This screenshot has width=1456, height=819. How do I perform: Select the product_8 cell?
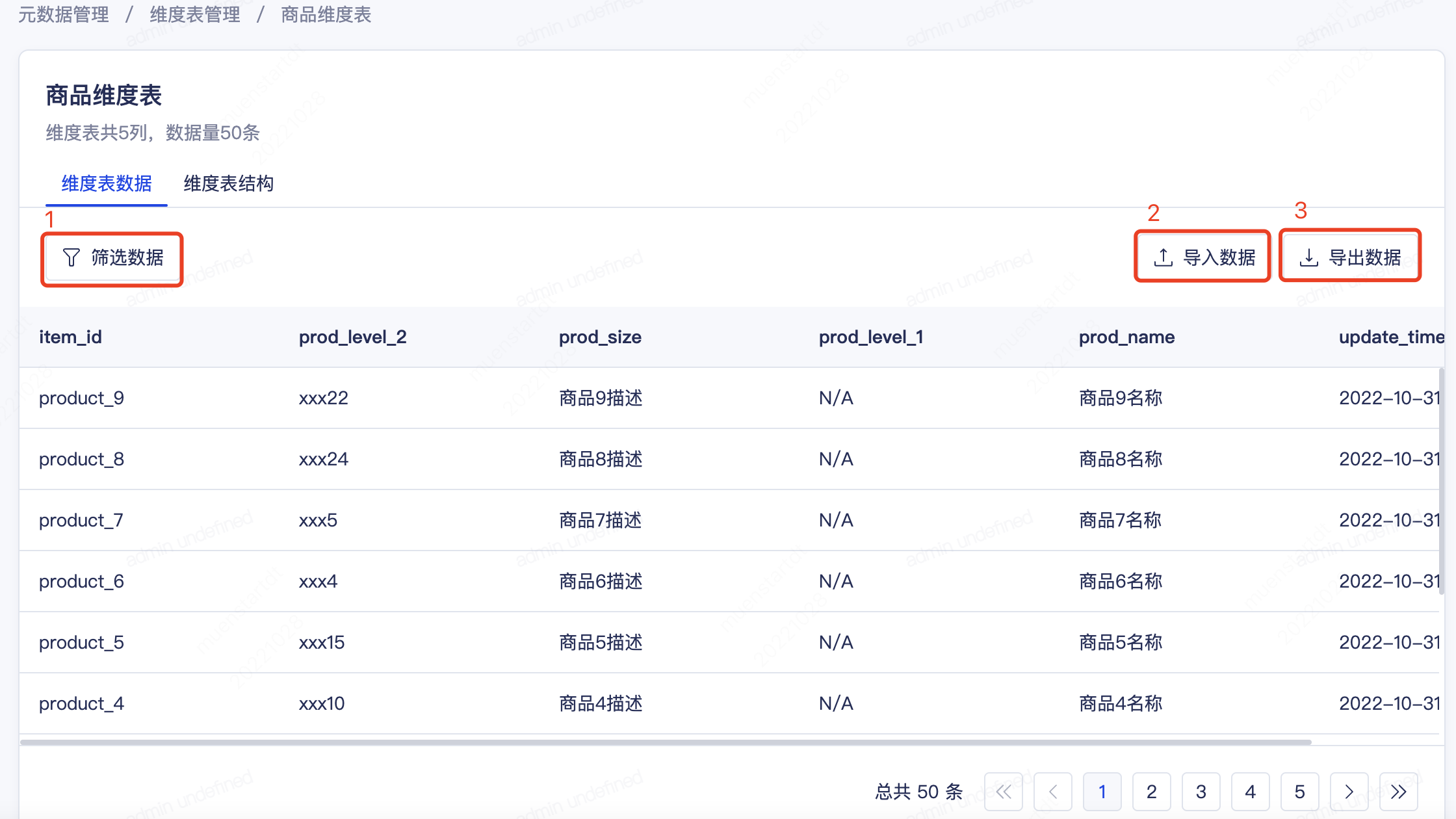[81, 459]
